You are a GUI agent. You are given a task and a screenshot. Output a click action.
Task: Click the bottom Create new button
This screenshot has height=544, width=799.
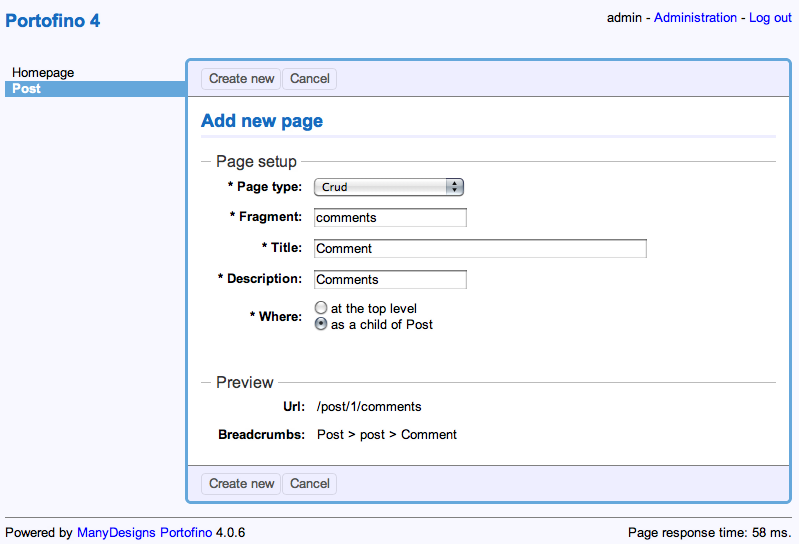[x=241, y=483]
